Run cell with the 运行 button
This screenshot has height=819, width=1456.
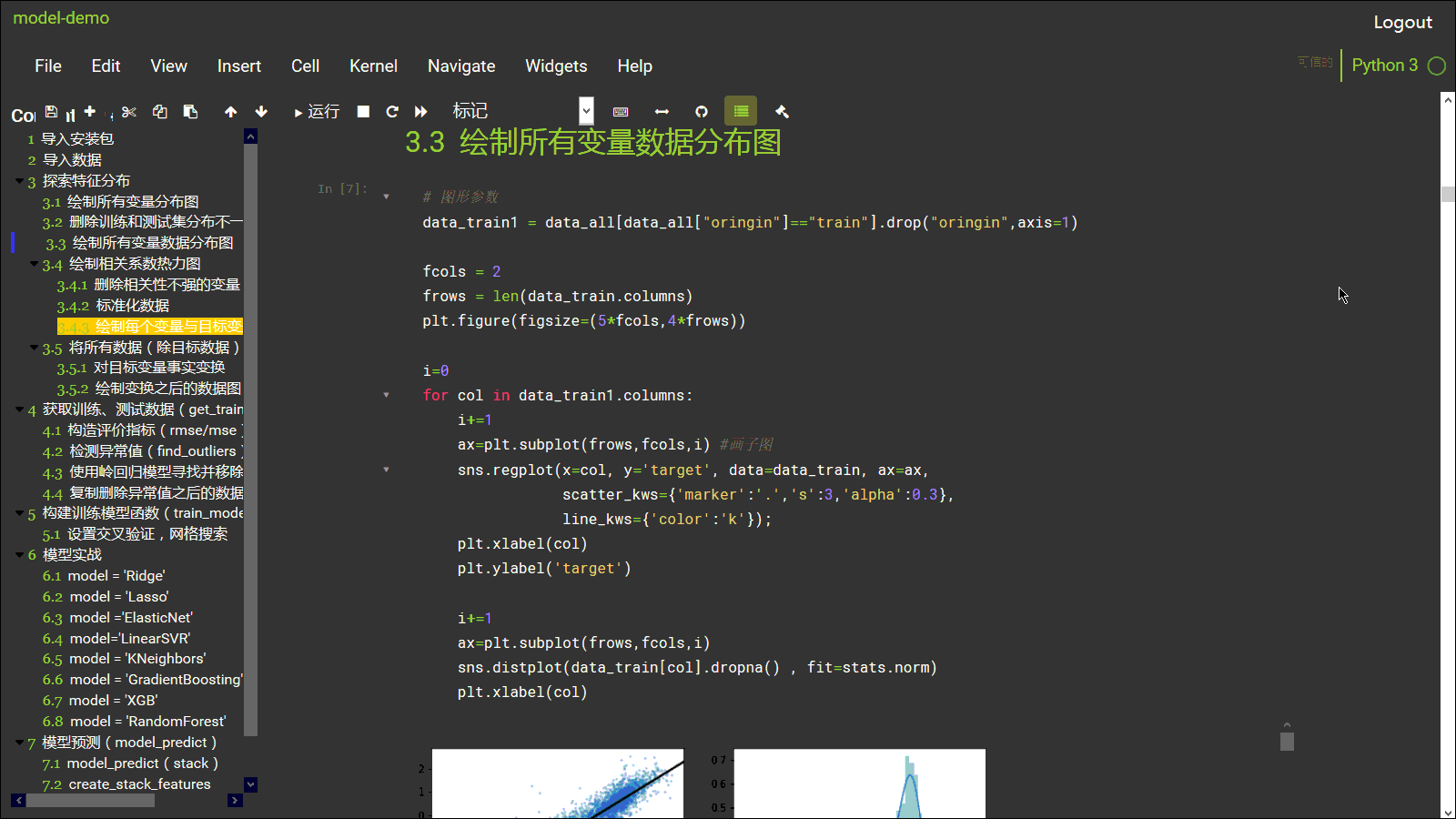(x=317, y=111)
